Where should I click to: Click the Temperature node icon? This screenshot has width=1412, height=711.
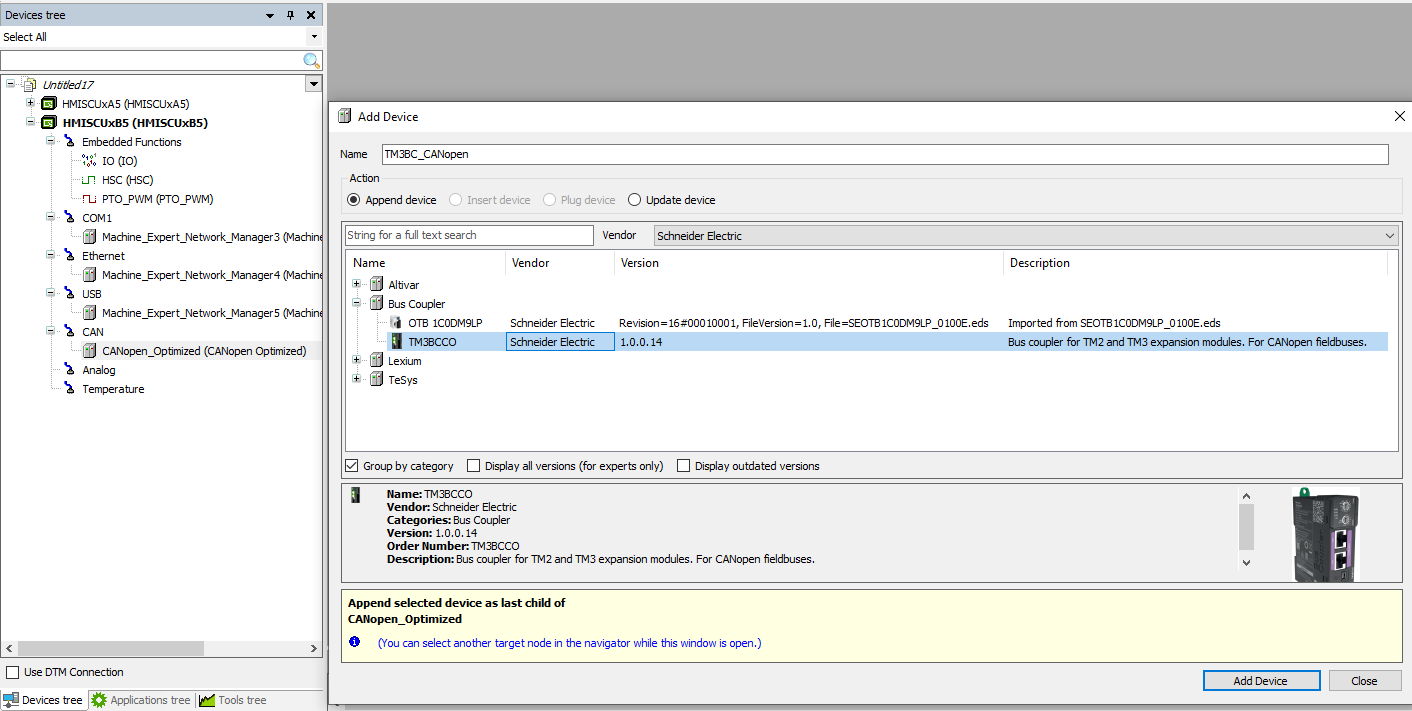(x=69, y=389)
